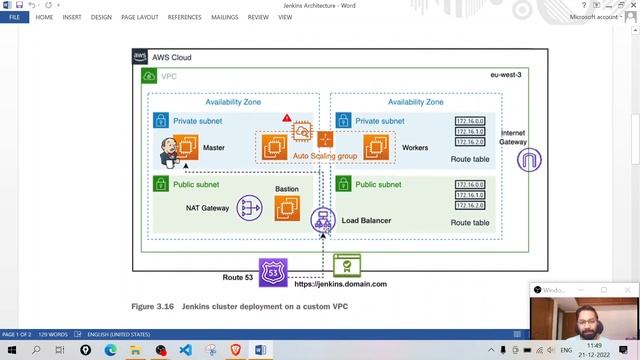This screenshot has width=640, height=360.
Task: Show hidden system tray icons chevron
Action: point(491,350)
